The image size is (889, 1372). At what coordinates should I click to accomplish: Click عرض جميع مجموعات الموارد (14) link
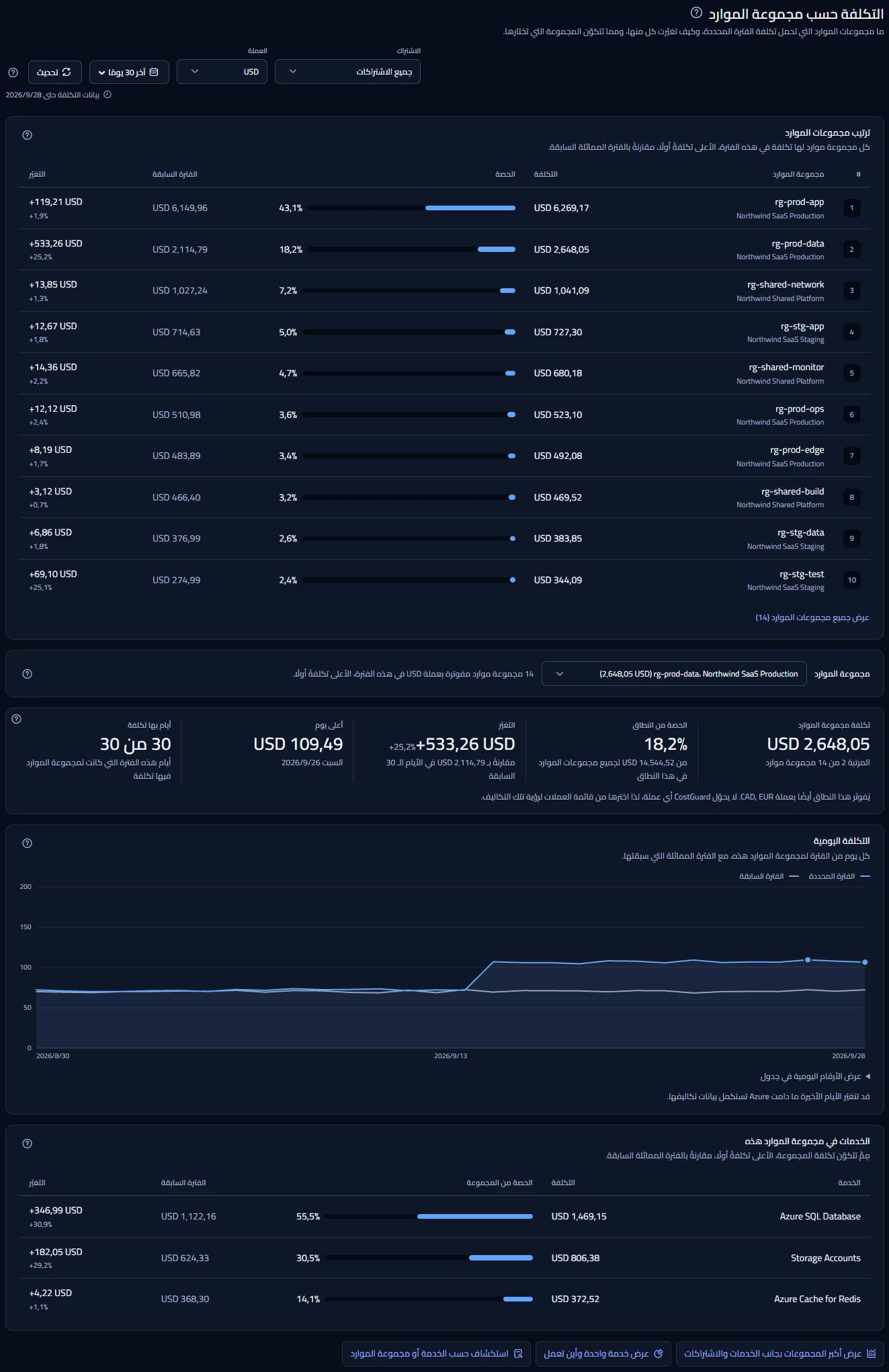[812, 617]
